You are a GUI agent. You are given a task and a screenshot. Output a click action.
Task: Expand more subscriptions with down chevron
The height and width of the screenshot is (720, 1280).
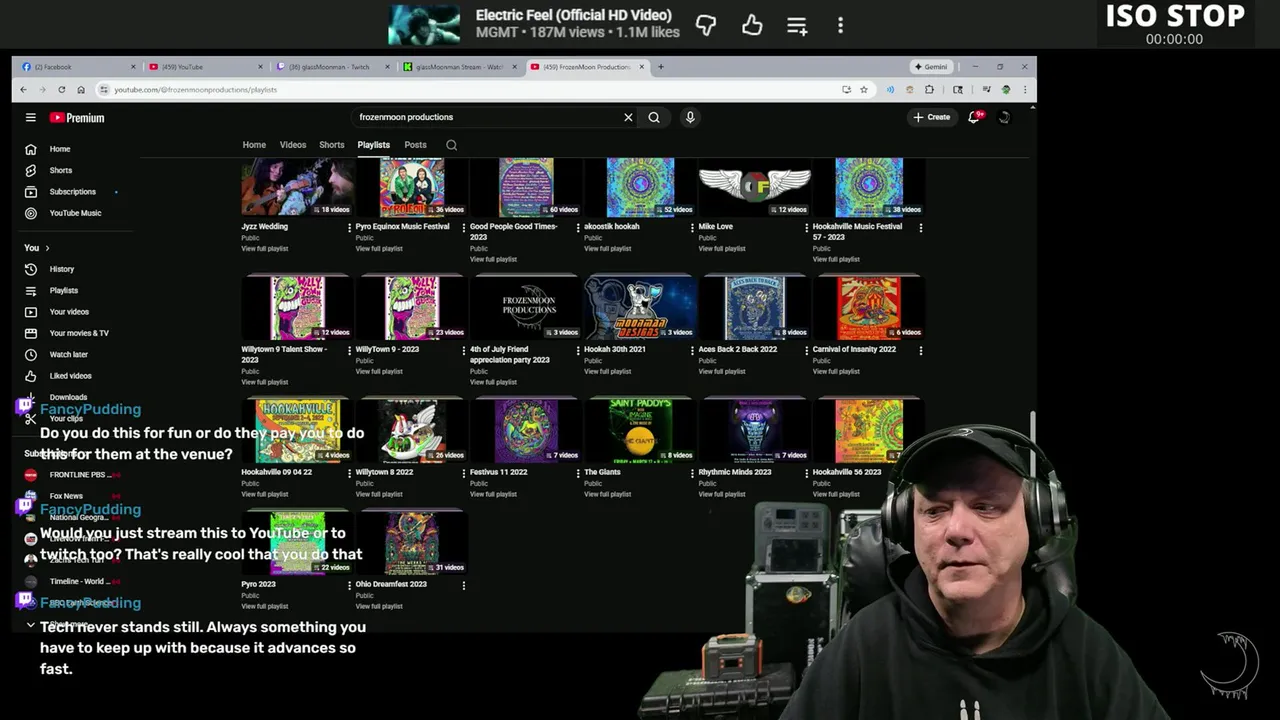pyautogui.click(x=30, y=625)
